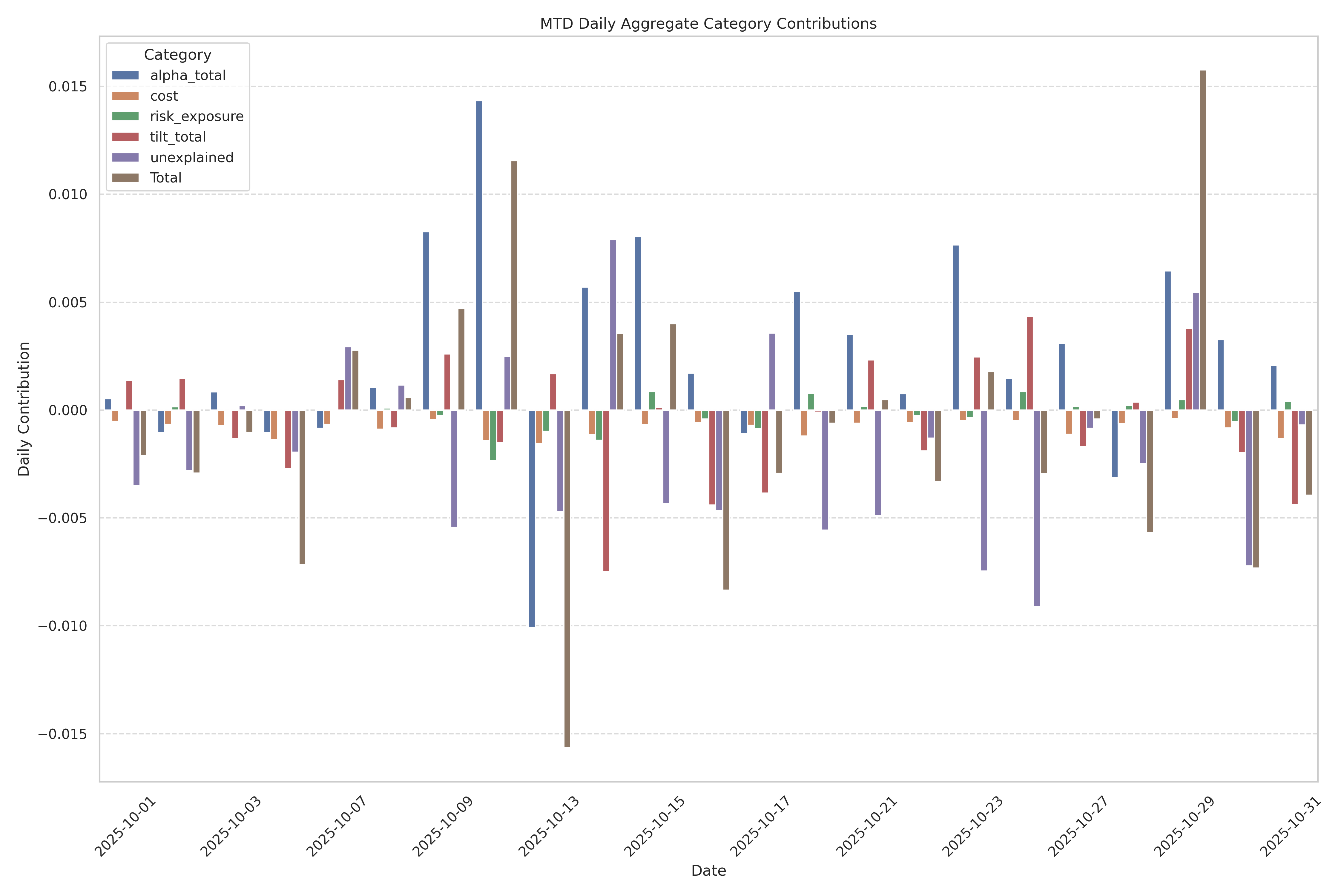Click the tilt_total red legend swatch
Screen dimensions: 1344x896
pyautogui.click(x=125, y=137)
